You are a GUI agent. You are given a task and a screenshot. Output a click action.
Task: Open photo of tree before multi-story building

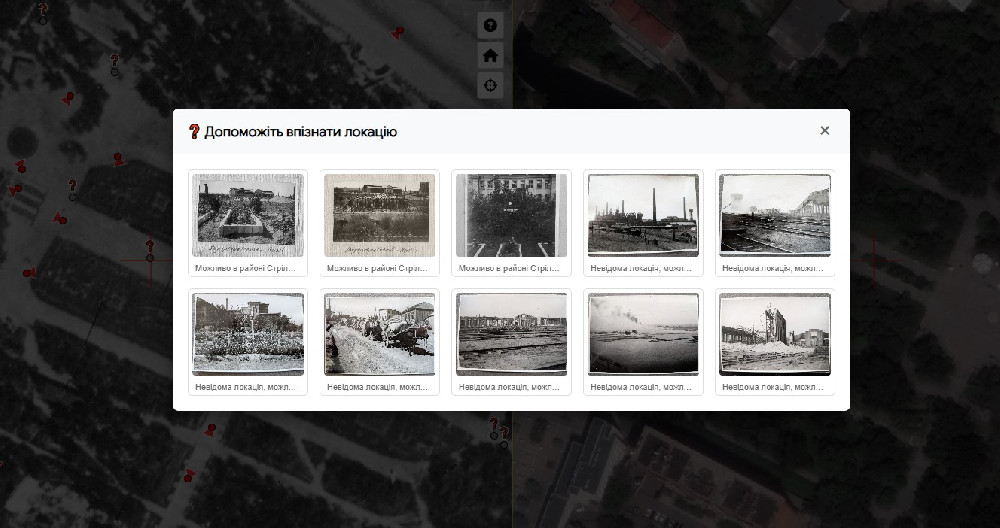coord(511,223)
